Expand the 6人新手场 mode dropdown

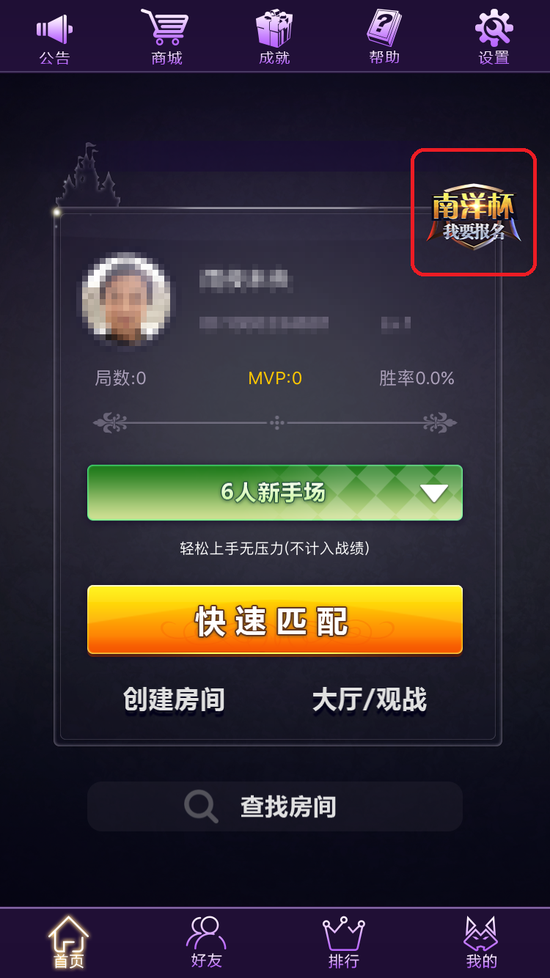tap(274, 493)
